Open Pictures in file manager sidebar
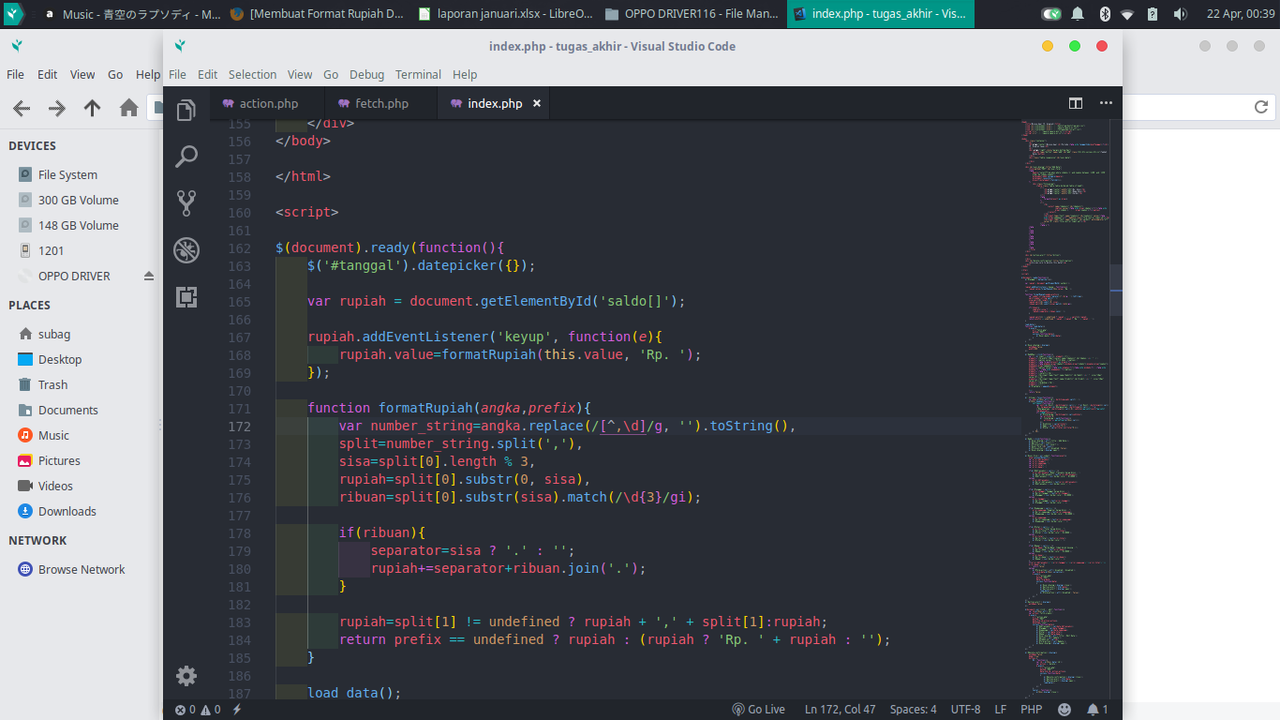The image size is (1280, 720). click(x=59, y=461)
